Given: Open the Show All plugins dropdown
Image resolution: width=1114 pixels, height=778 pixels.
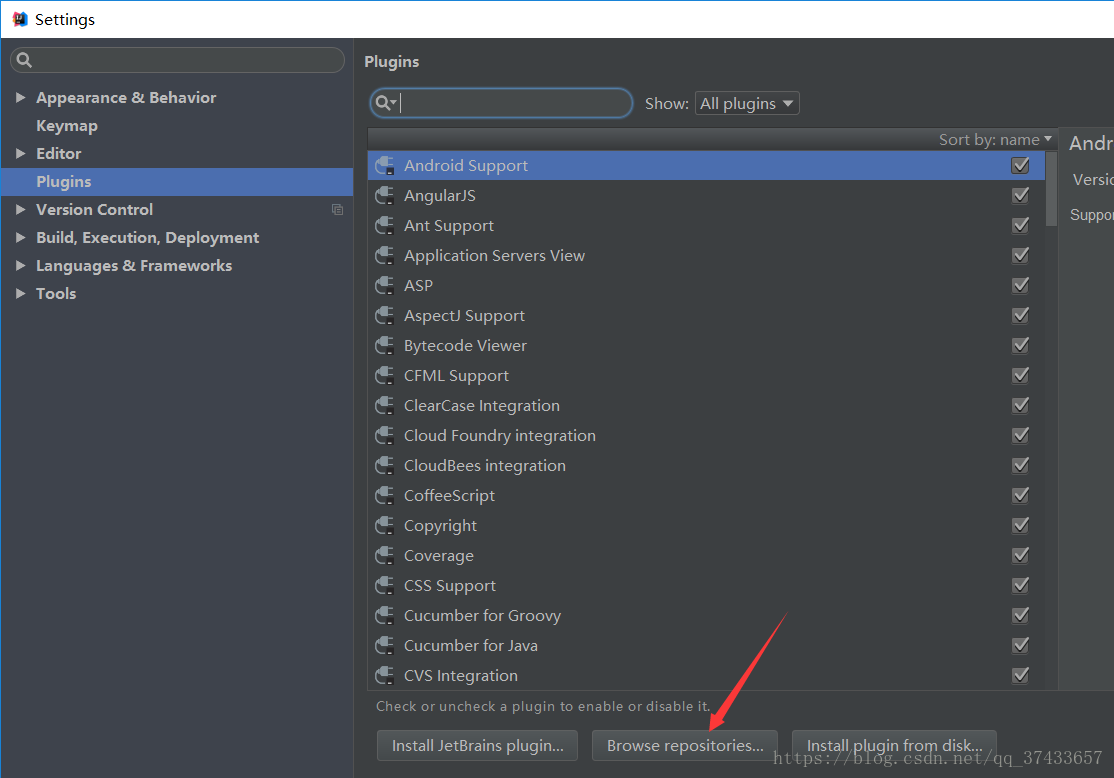Looking at the screenshot, I should click(x=747, y=103).
